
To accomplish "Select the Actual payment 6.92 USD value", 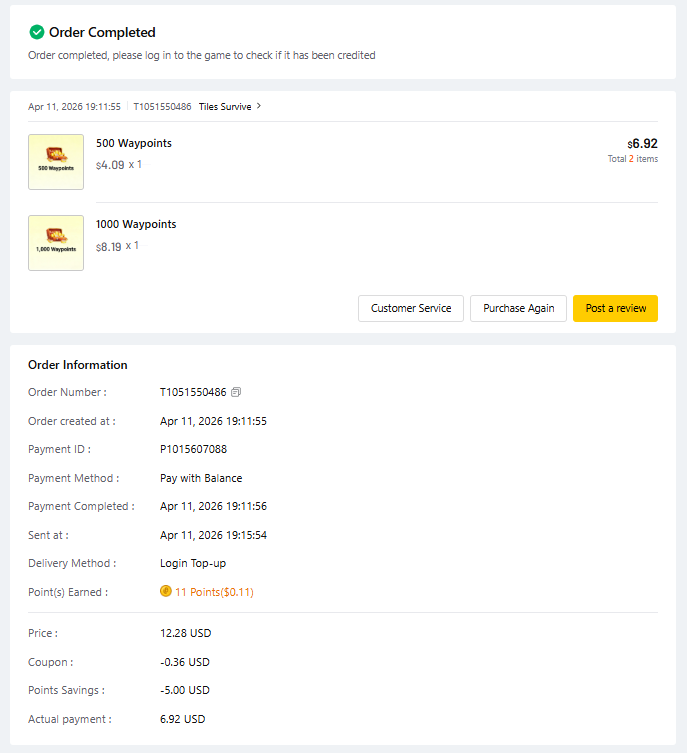I will coord(182,719).
